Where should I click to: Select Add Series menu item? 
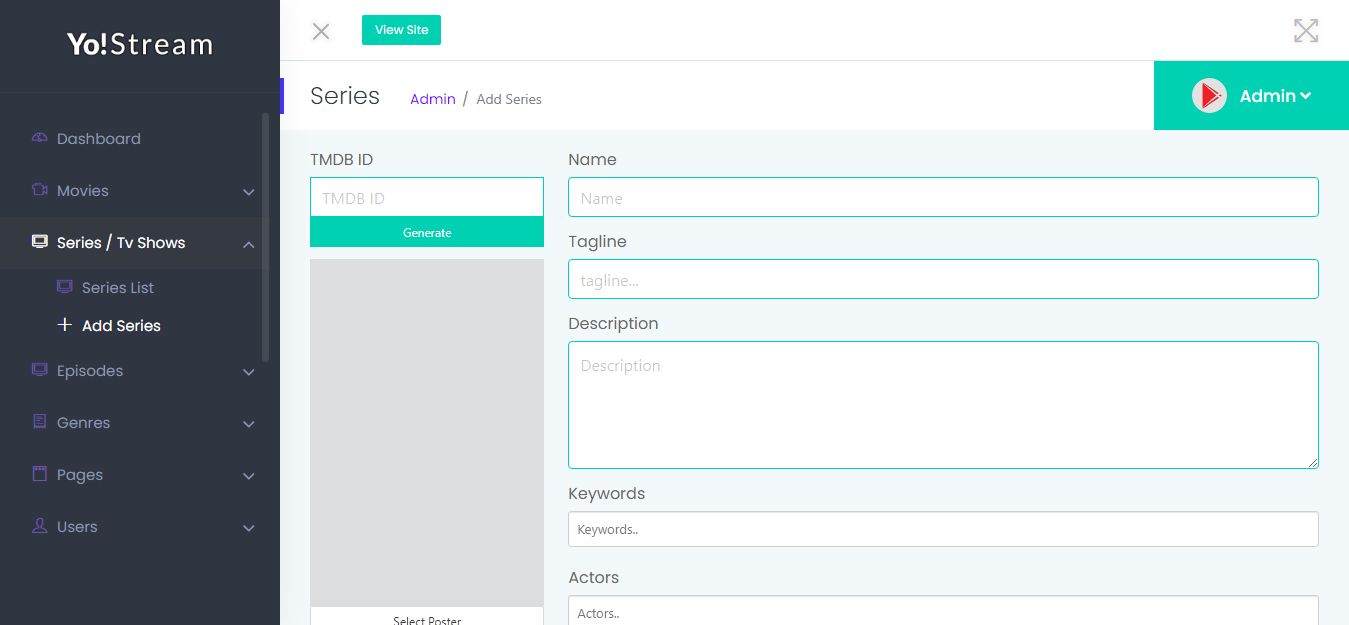pyautogui.click(x=121, y=326)
